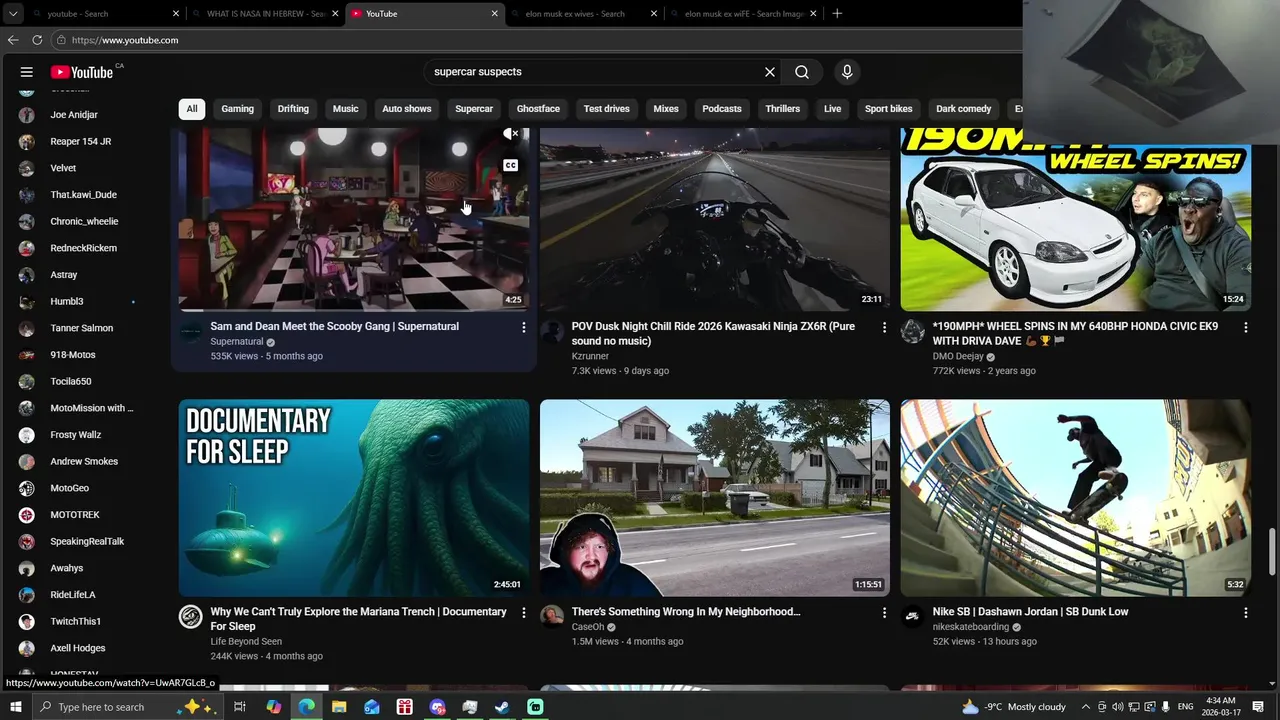This screenshot has height=720, width=1280.
Task: Start voice search with microphone icon
Action: (x=847, y=72)
